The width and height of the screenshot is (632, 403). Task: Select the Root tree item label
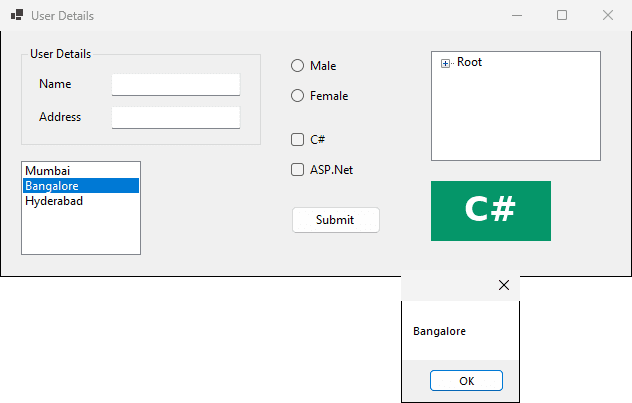pos(469,62)
